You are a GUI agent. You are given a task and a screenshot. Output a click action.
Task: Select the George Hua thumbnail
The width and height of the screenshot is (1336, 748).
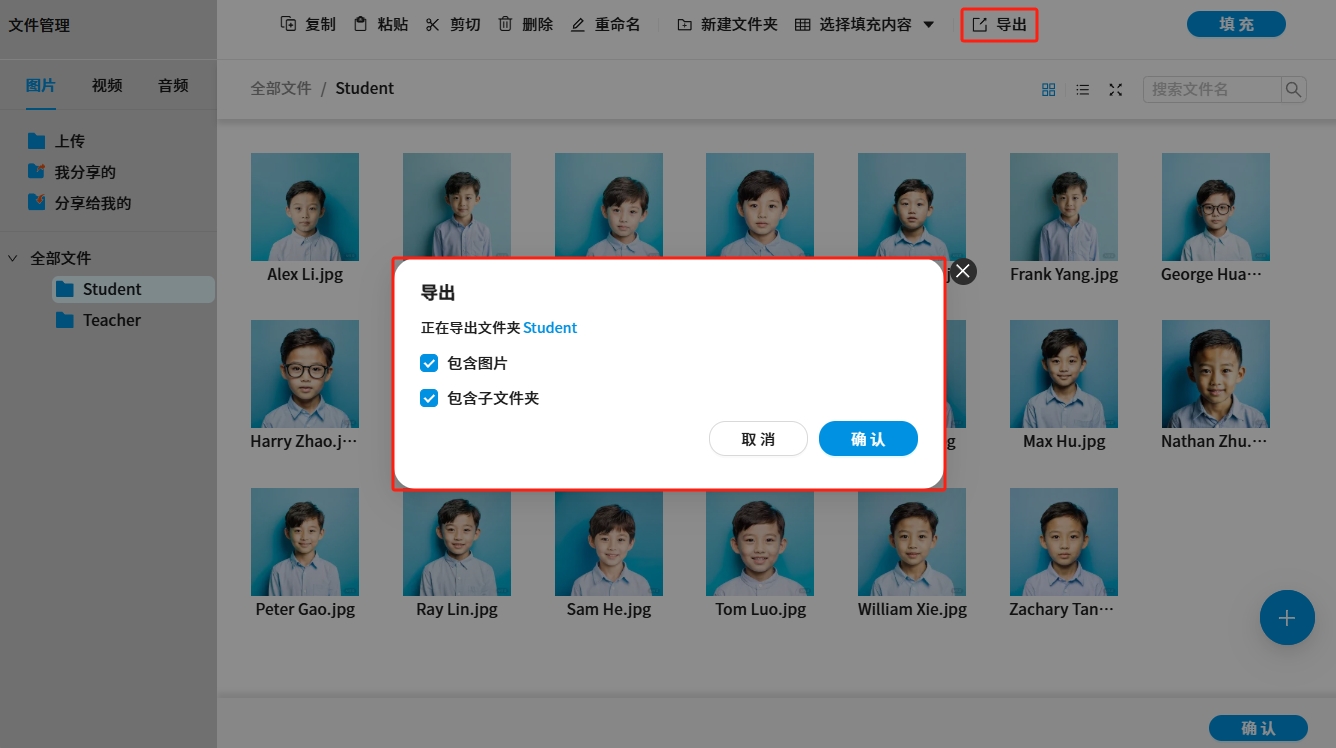coord(1216,207)
